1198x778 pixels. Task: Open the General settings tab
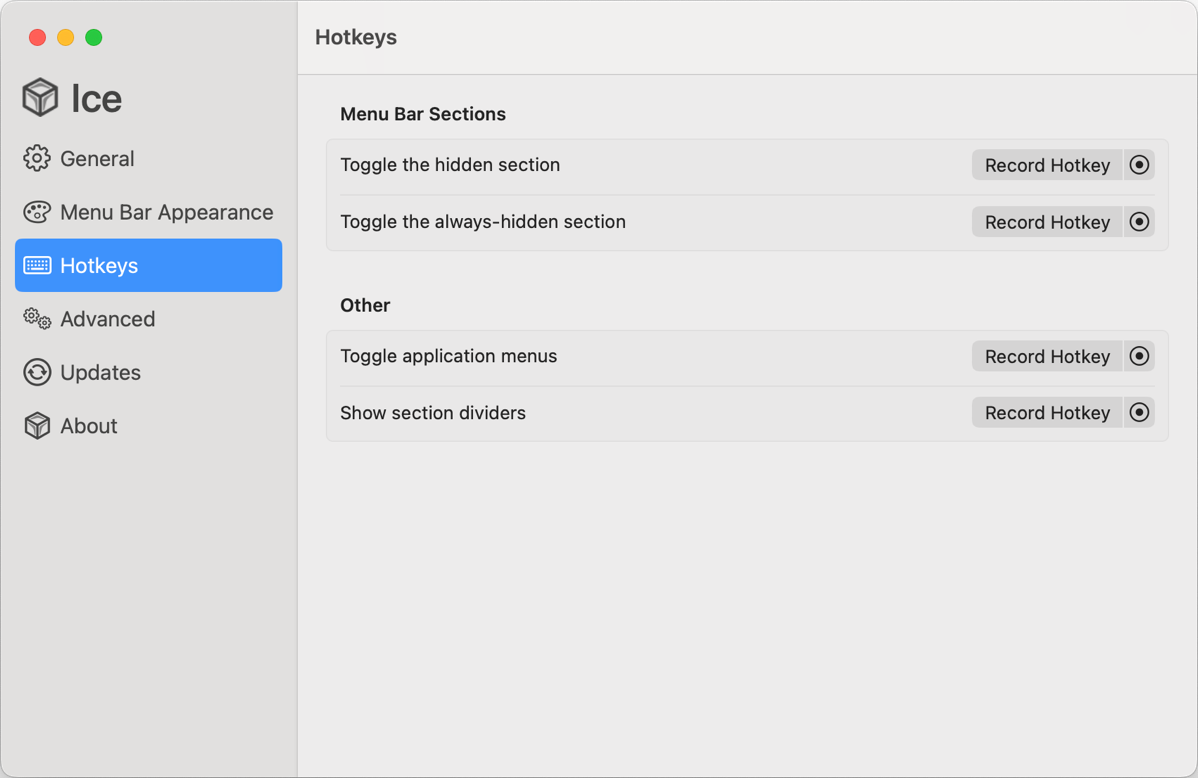pos(97,158)
